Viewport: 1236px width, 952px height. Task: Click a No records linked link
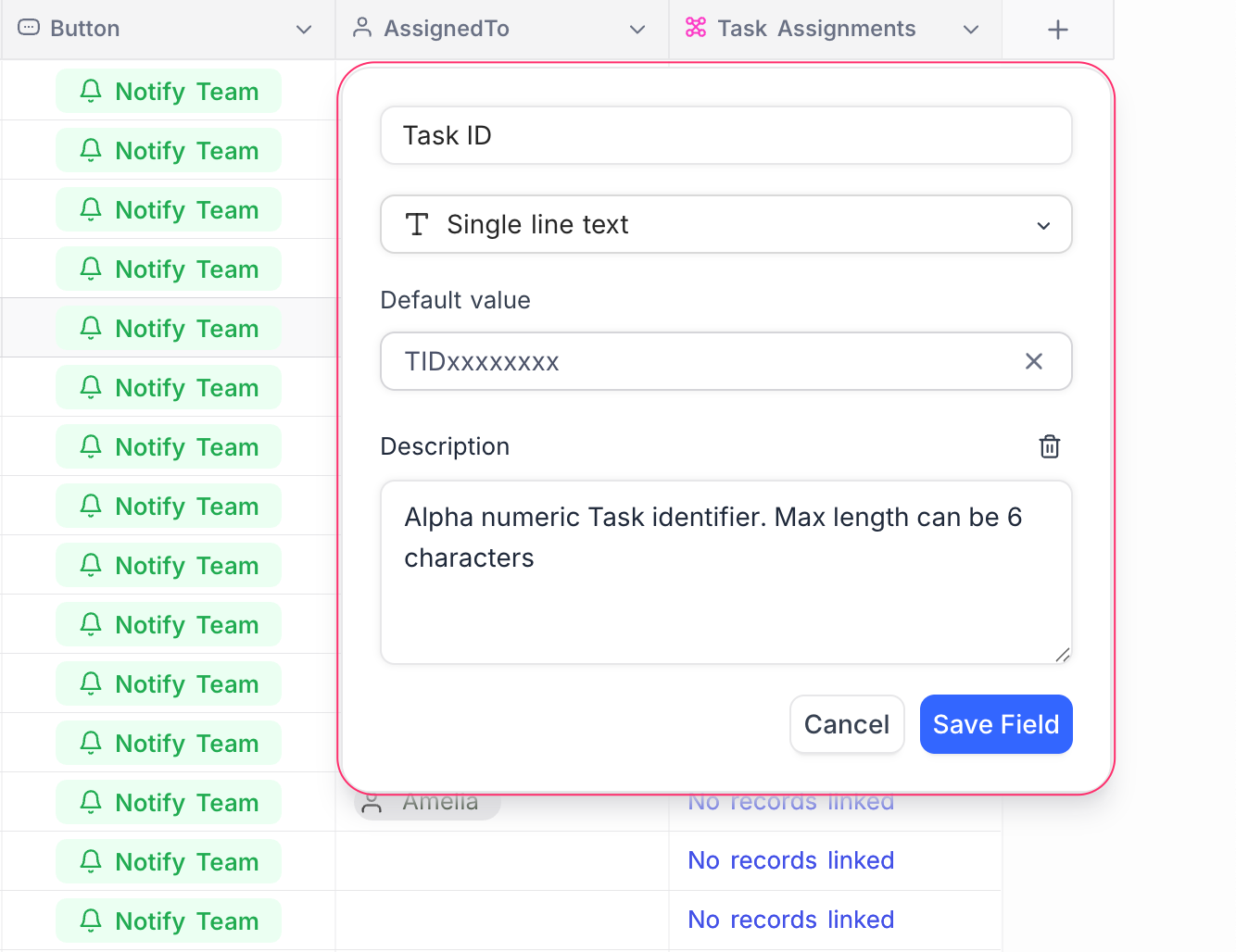(x=790, y=860)
